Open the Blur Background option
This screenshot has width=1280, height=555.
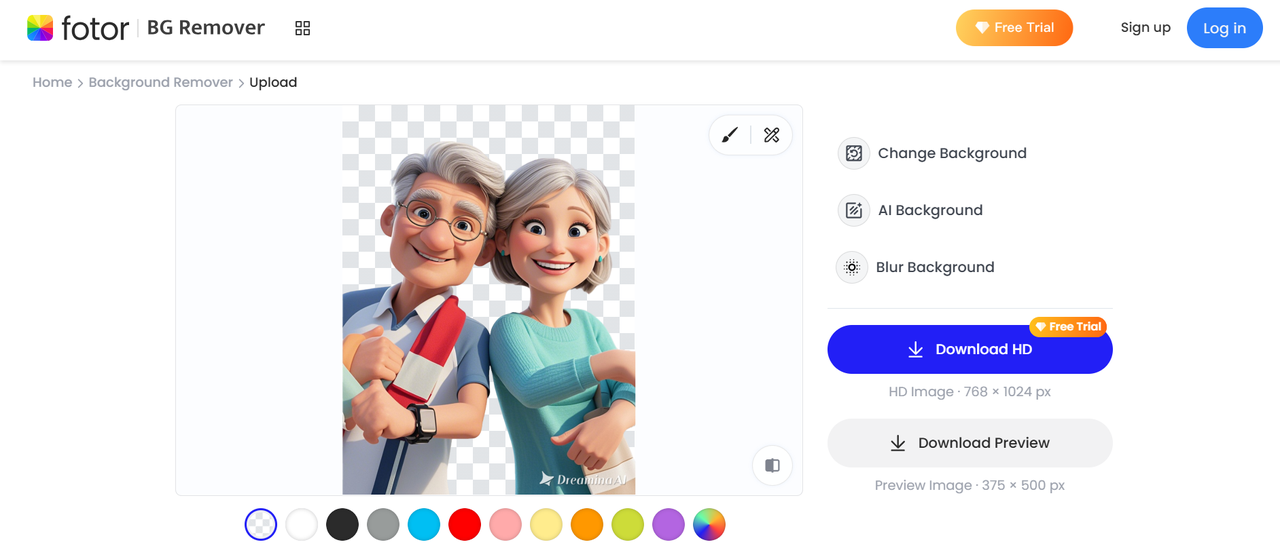pos(935,267)
